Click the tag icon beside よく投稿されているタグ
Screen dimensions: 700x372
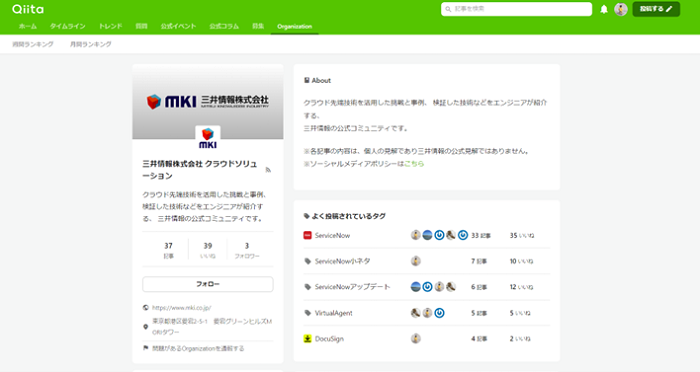(x=307, y=216)
